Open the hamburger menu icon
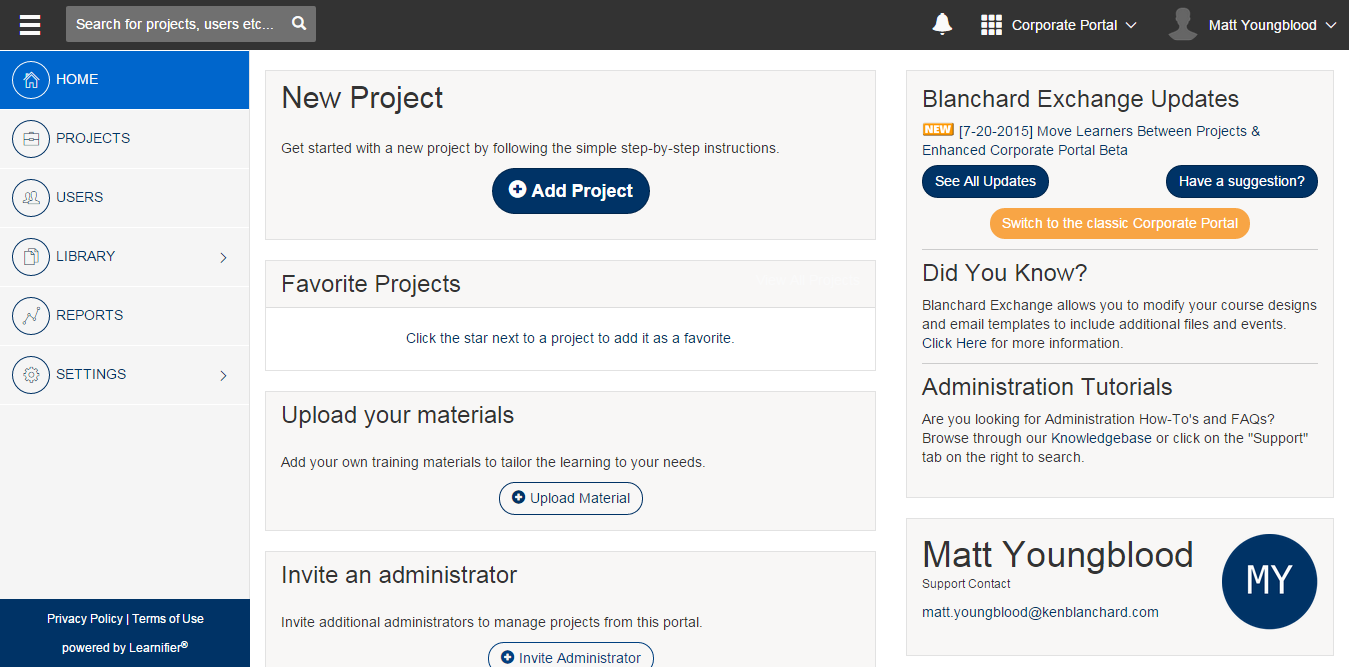Viewport: 1349px width, 667px height. [x=30, y=25]
